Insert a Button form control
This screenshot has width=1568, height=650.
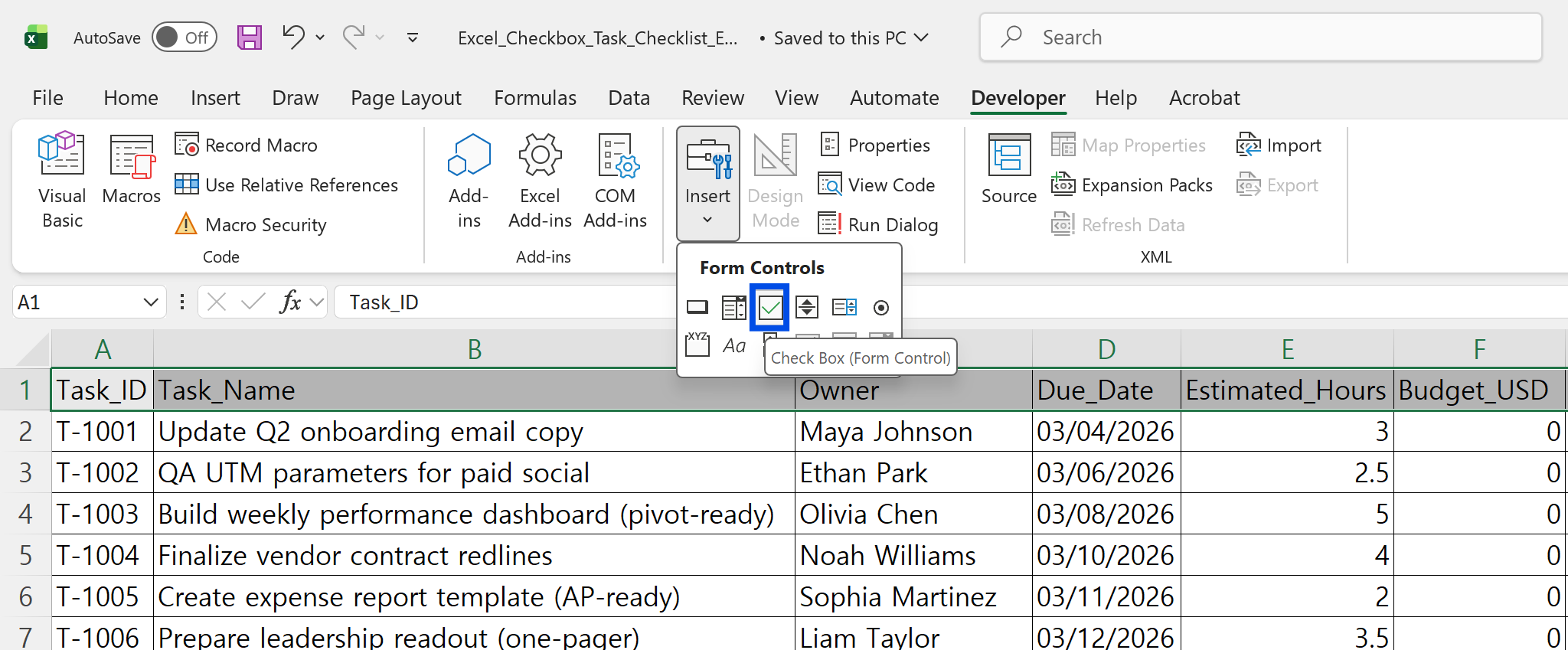point(697,308)
